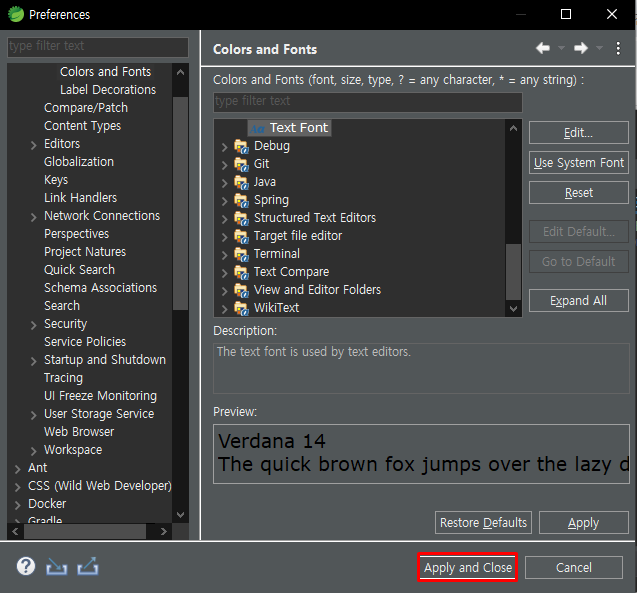
Task: Click the Git folder icon
Action: [x=241, y=164]
